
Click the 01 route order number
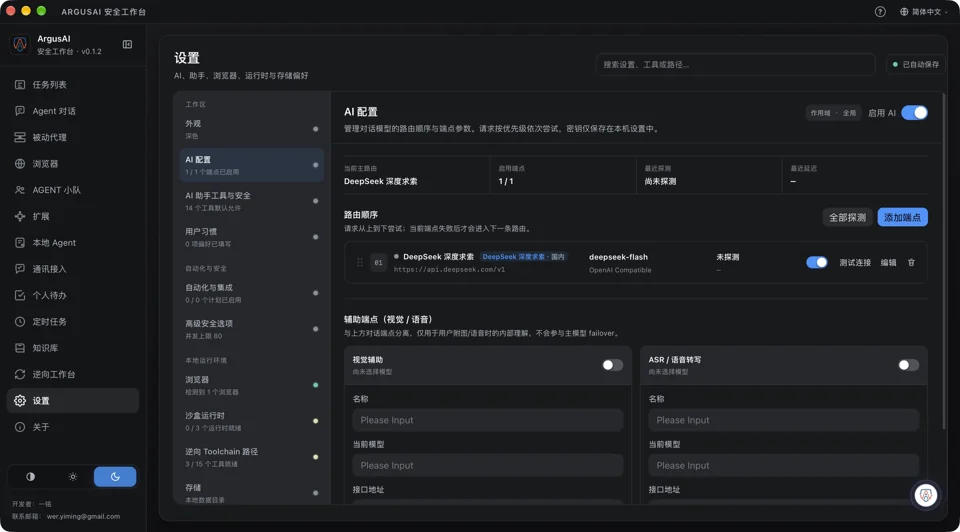pos(378,263)
